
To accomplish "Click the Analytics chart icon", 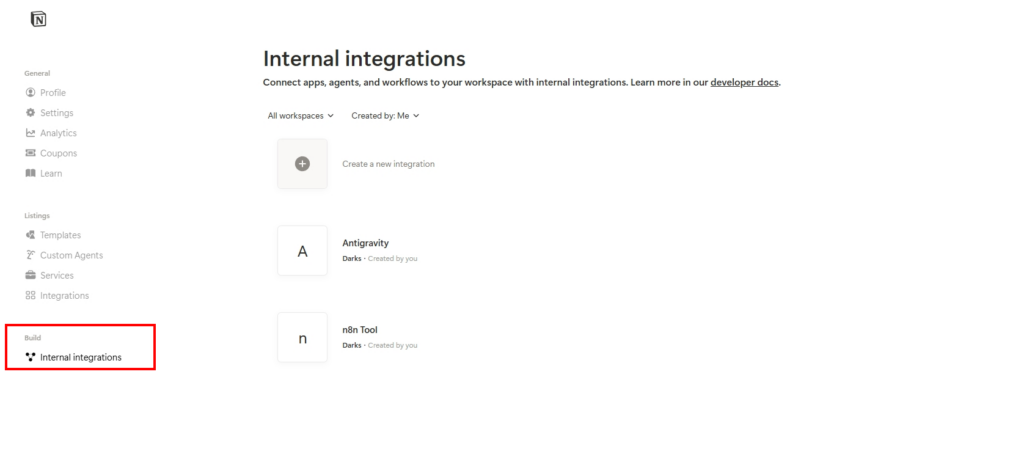I will [x=30, y=133].
